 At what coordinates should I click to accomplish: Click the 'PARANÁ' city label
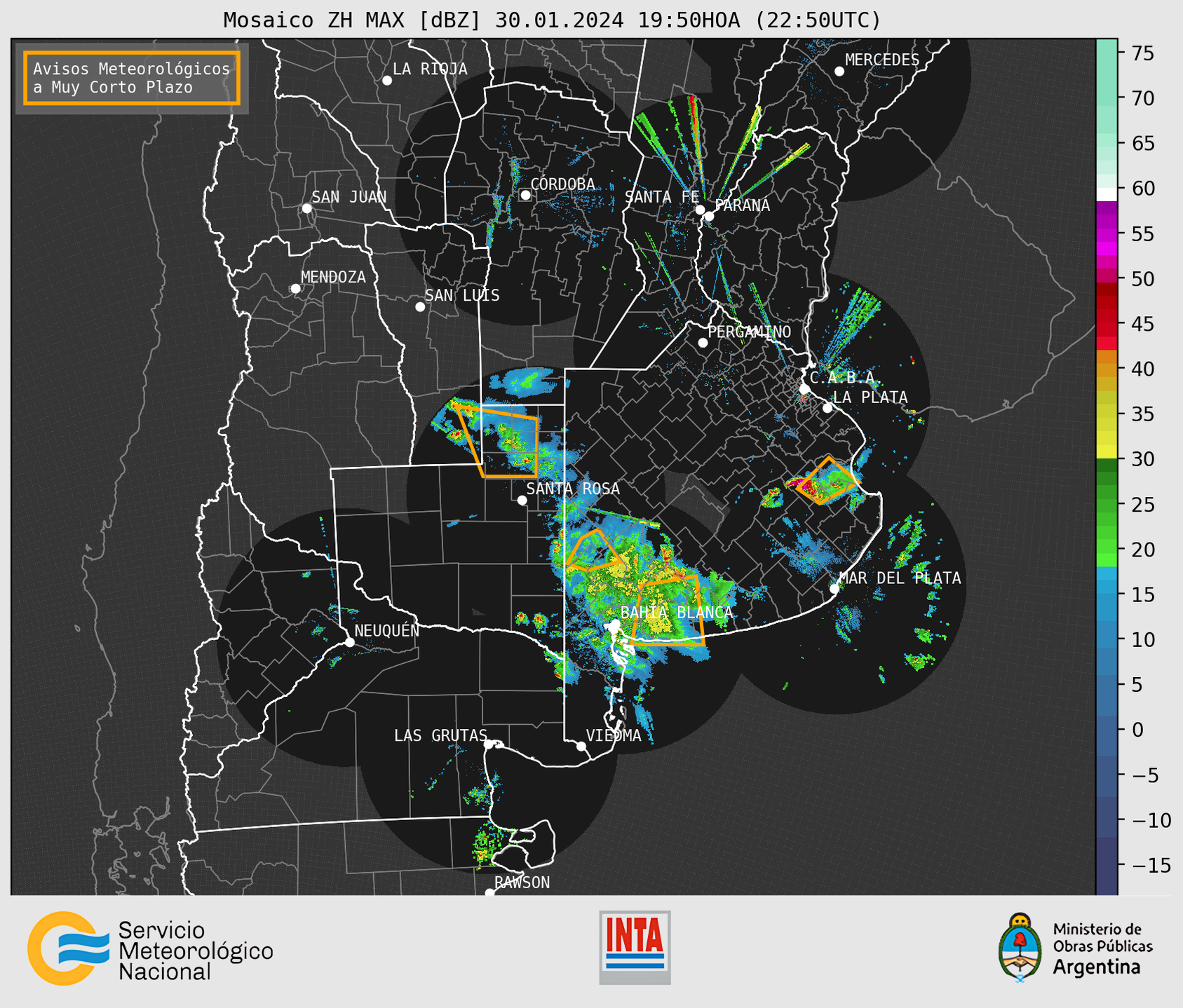(742, 205)
